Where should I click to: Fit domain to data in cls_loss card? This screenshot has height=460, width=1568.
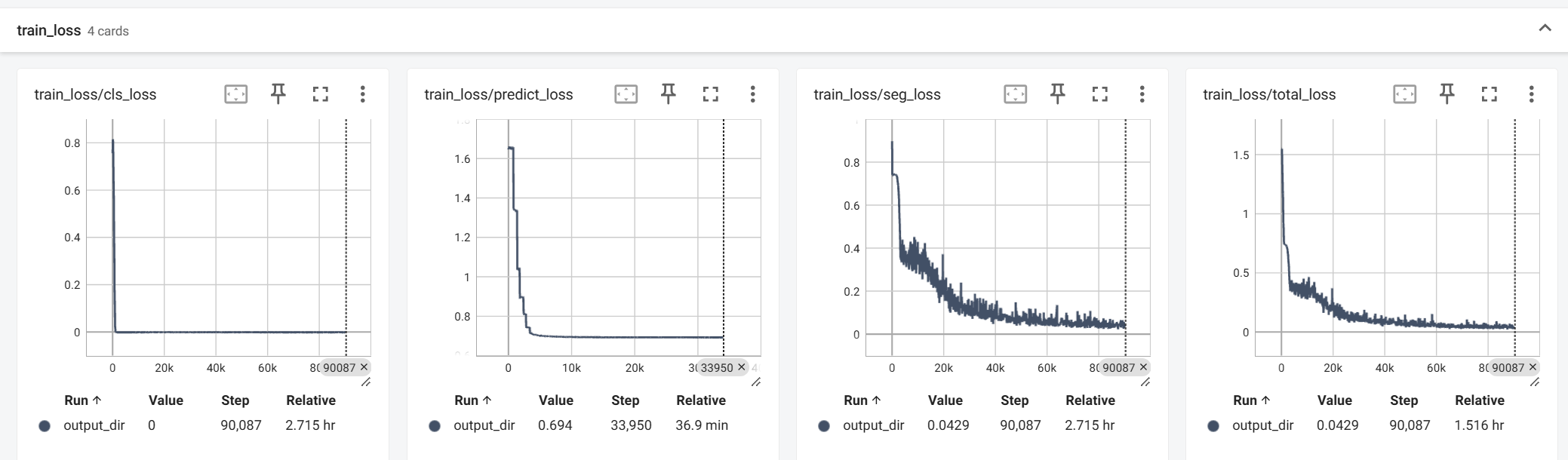tap(236, 94)
